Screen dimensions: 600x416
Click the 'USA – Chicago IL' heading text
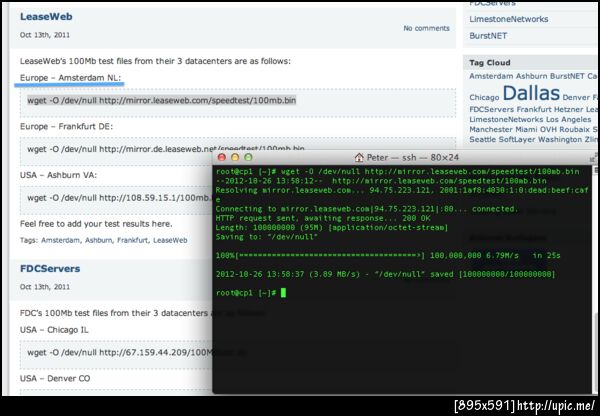click(x=54, y=330)
